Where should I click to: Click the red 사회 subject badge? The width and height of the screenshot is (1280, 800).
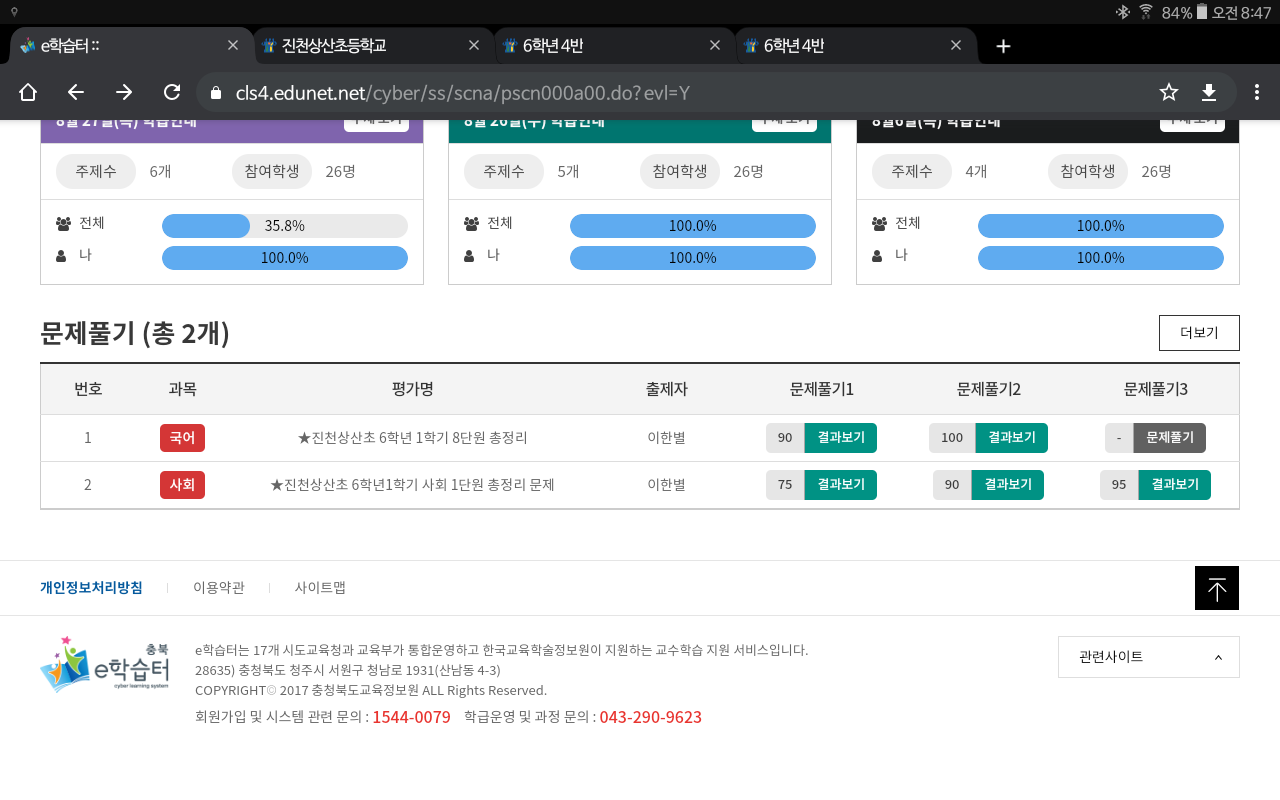click(183, 485)
